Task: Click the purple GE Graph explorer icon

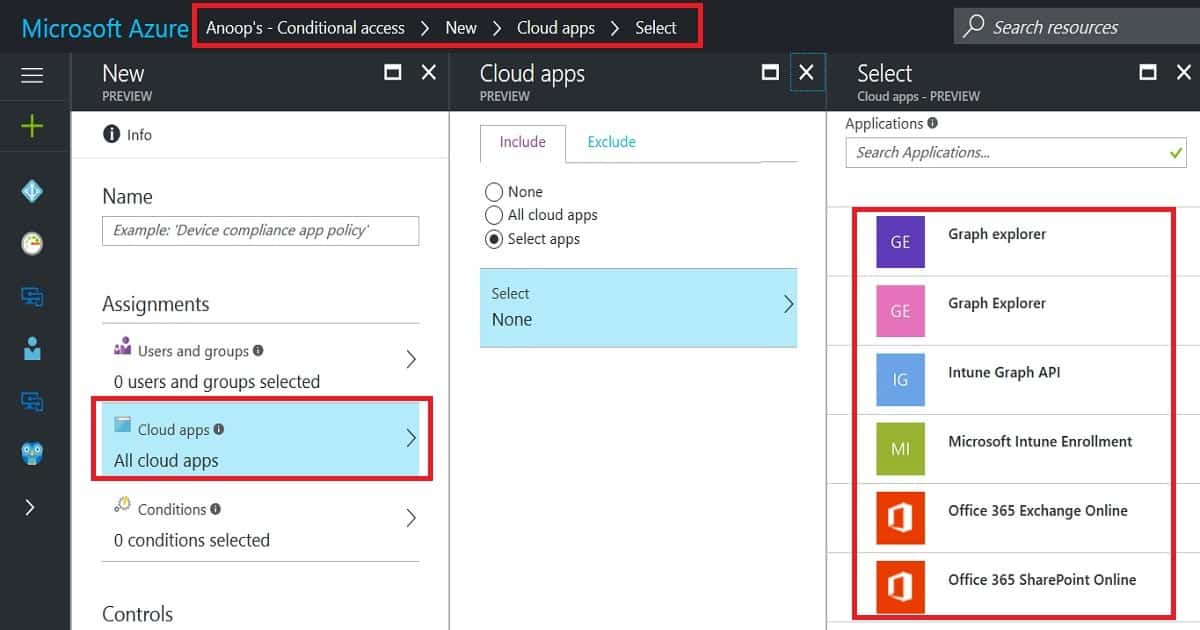Action: 900,242
